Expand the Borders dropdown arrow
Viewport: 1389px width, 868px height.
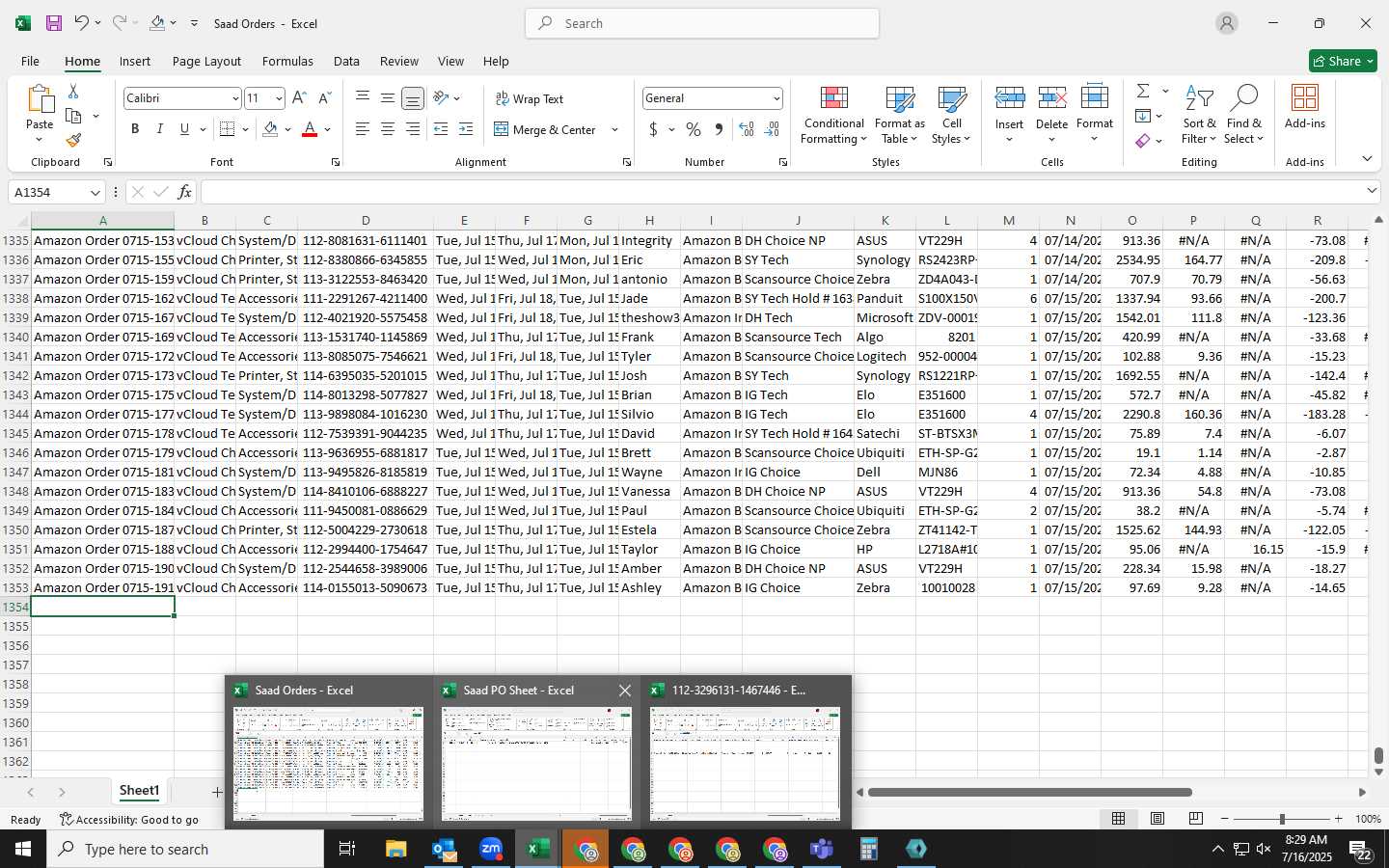coord(245,129)
